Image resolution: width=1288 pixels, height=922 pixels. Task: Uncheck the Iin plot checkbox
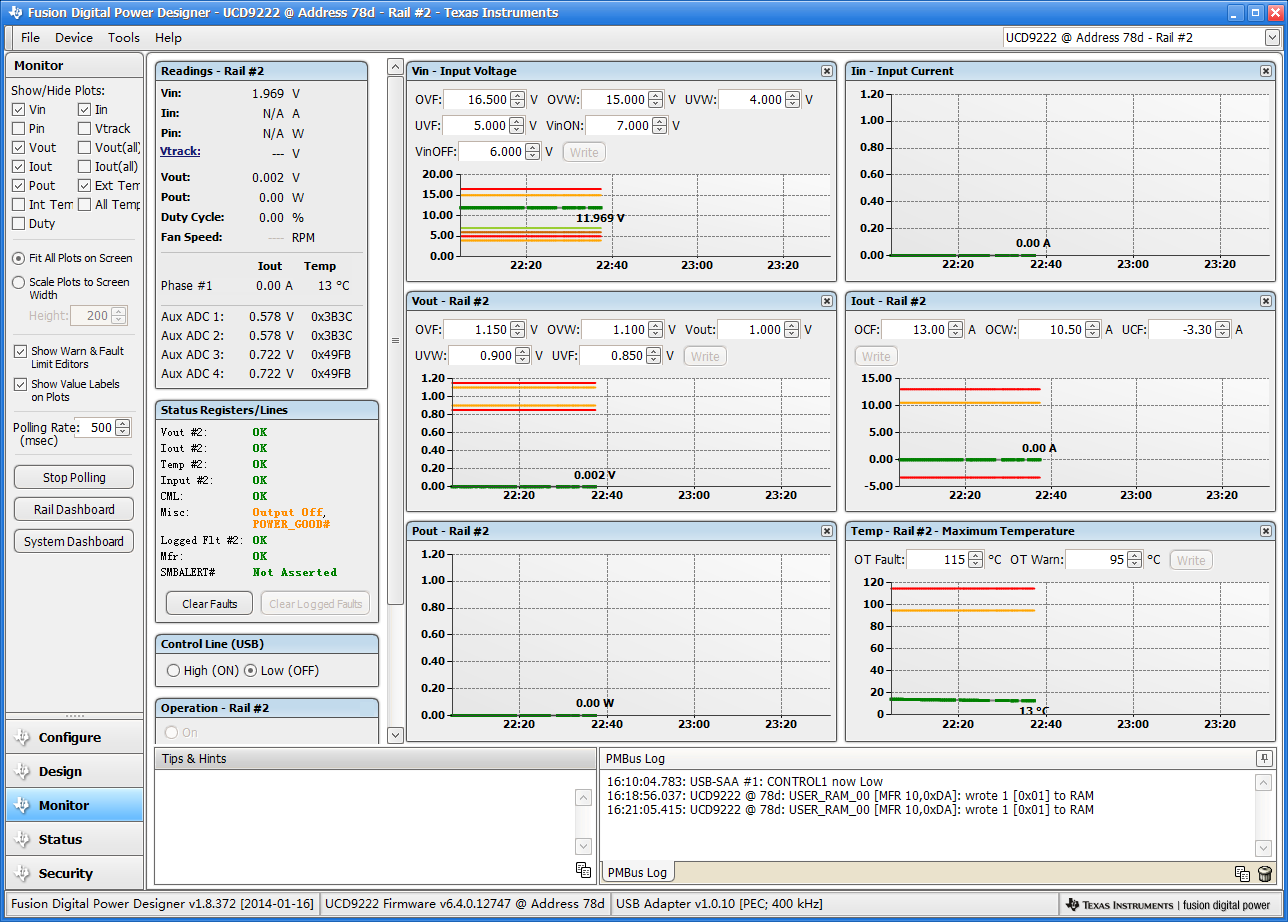click(x=84, y=110)
